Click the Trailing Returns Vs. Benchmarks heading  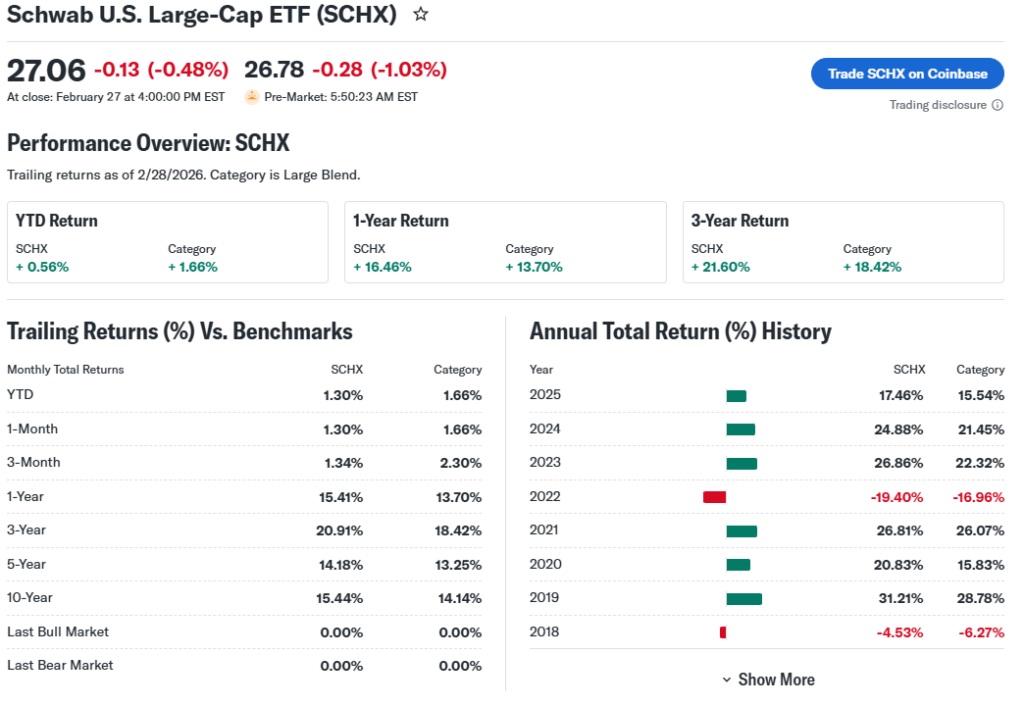click(180, 331)
